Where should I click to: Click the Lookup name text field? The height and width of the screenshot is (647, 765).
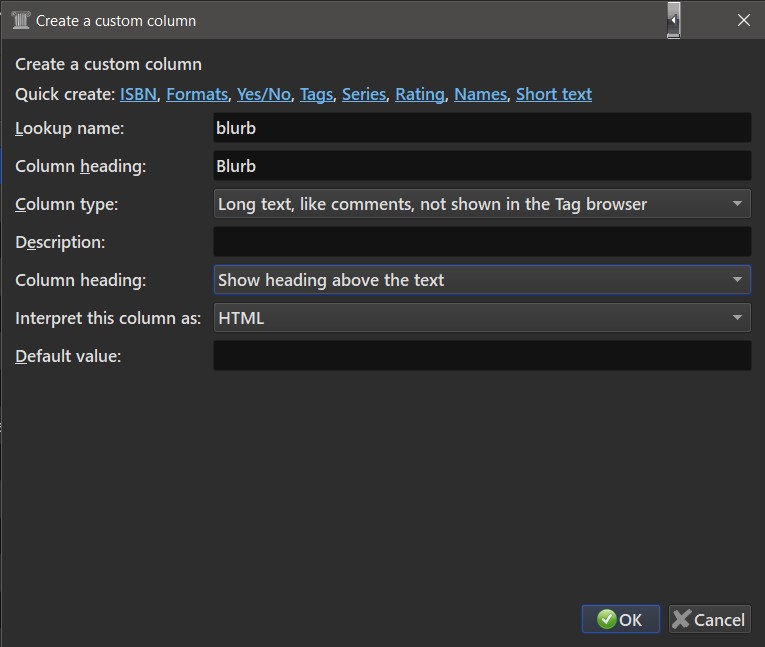coord(482,128)
